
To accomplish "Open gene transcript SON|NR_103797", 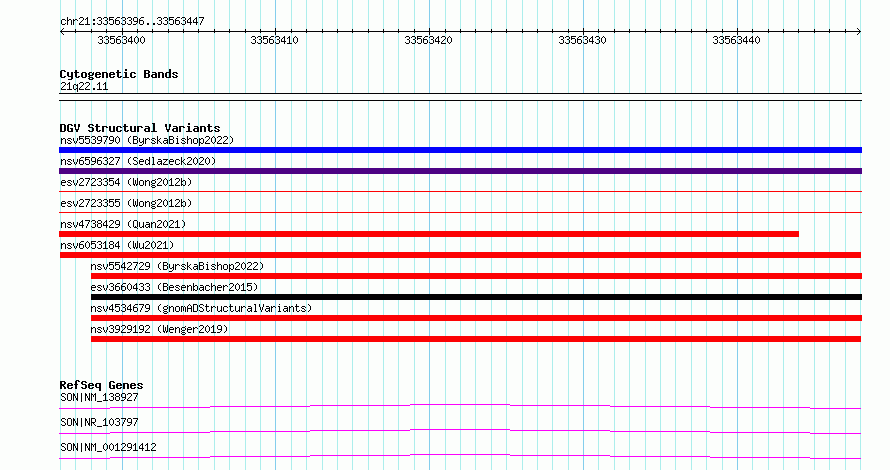I will pos(99,422).
